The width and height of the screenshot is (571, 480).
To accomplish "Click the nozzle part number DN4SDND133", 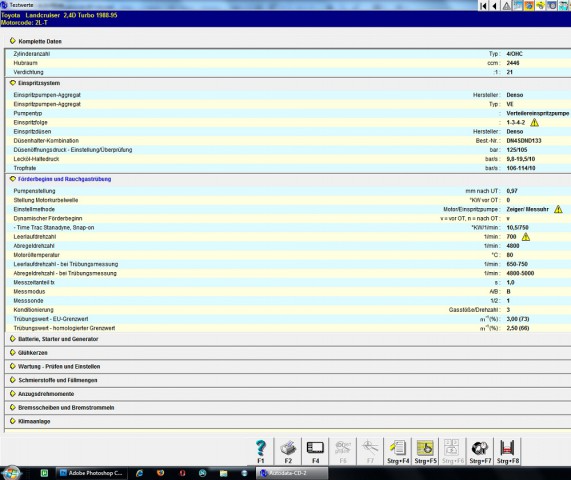I will point(524,141).
